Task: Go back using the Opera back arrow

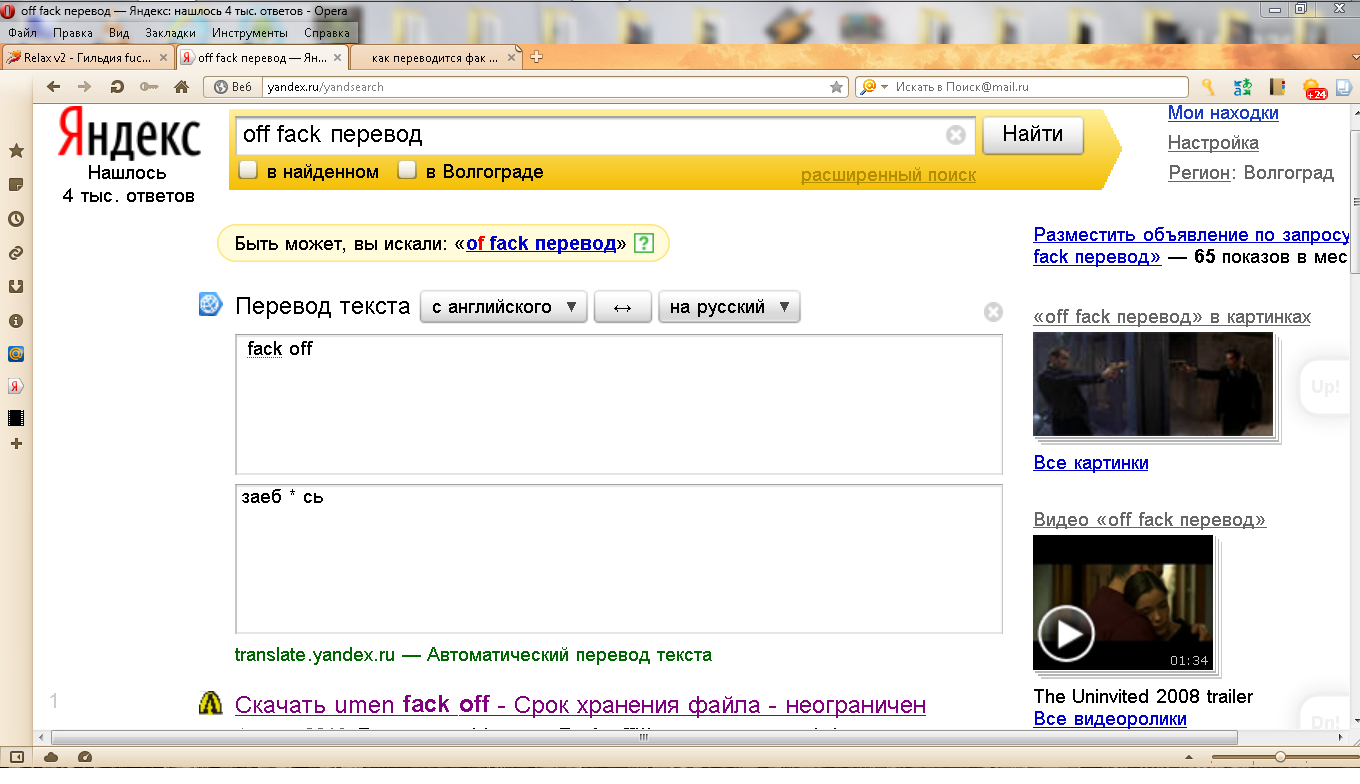Action: click(53, 87)
